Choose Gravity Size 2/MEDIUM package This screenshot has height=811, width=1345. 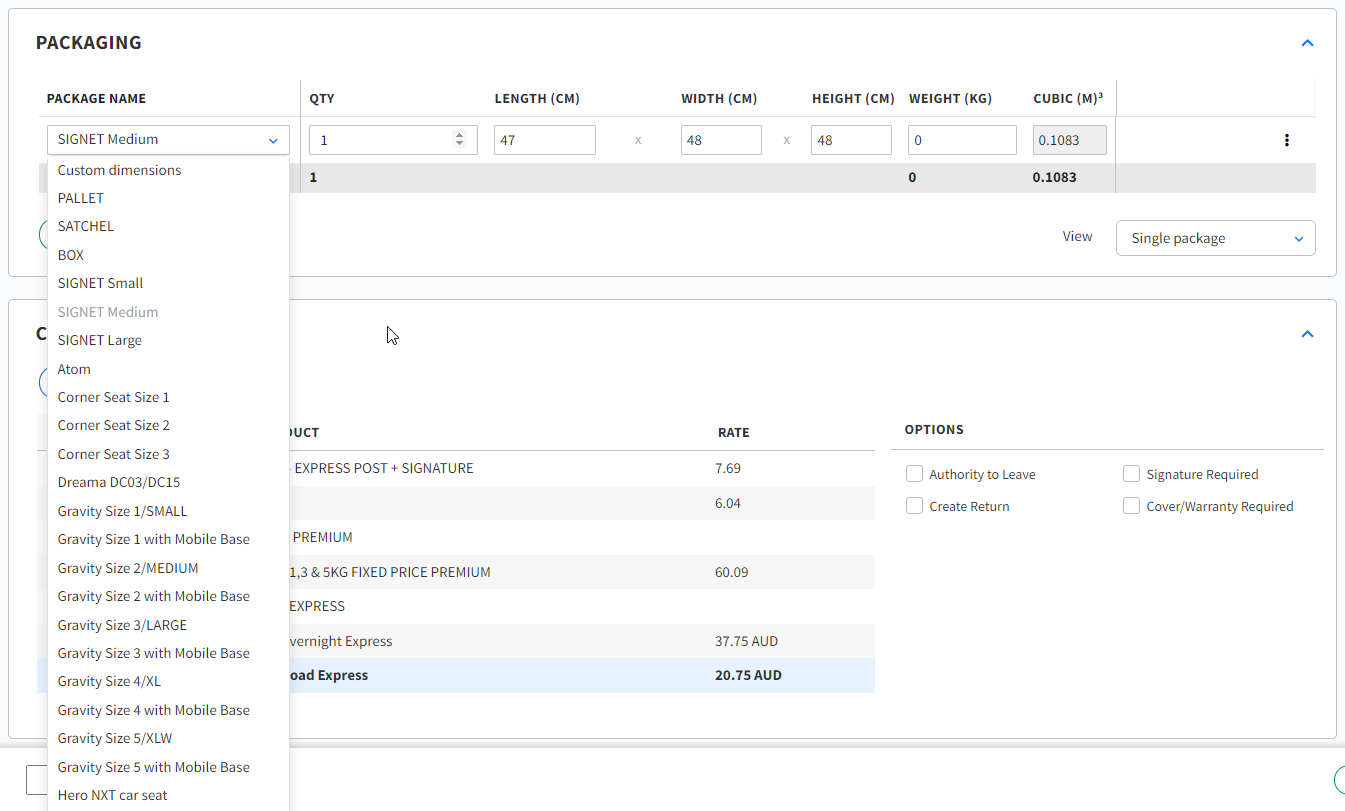coord(168,568)
